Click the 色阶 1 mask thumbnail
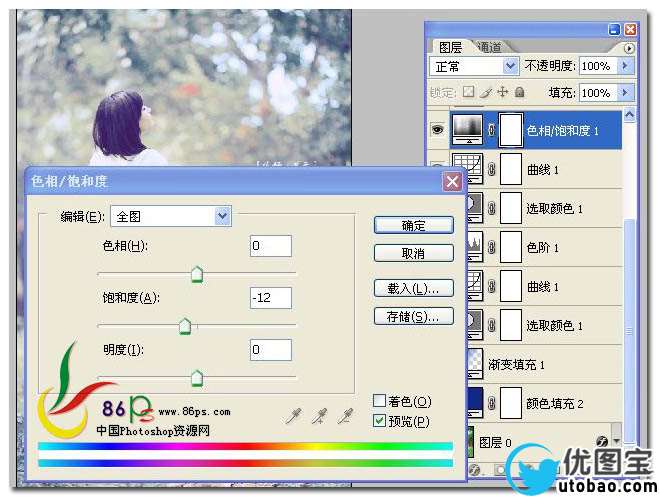This screenshot has height=500, width=660. (x=511, y=247)
